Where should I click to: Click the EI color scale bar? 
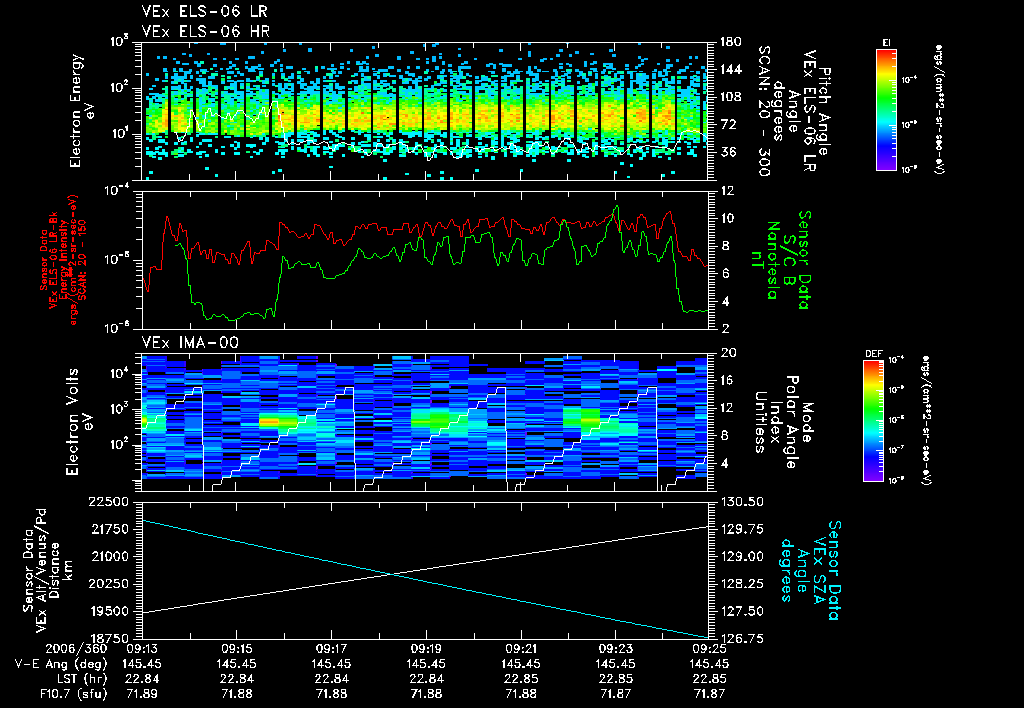coord(886,109)
